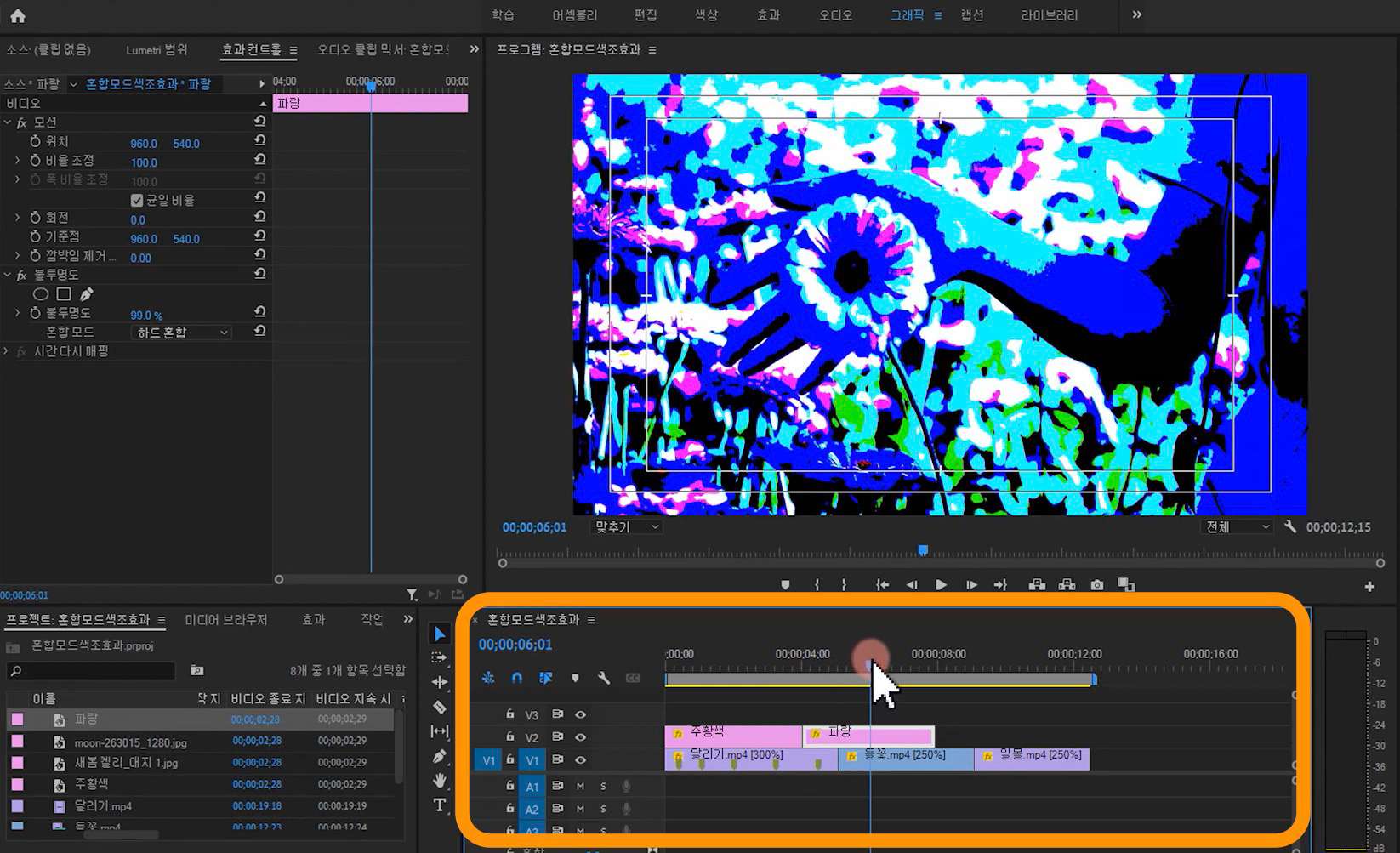
Task: Switch to the 색상 workspace
Action: pyautogui.click(x=707, y=15)
